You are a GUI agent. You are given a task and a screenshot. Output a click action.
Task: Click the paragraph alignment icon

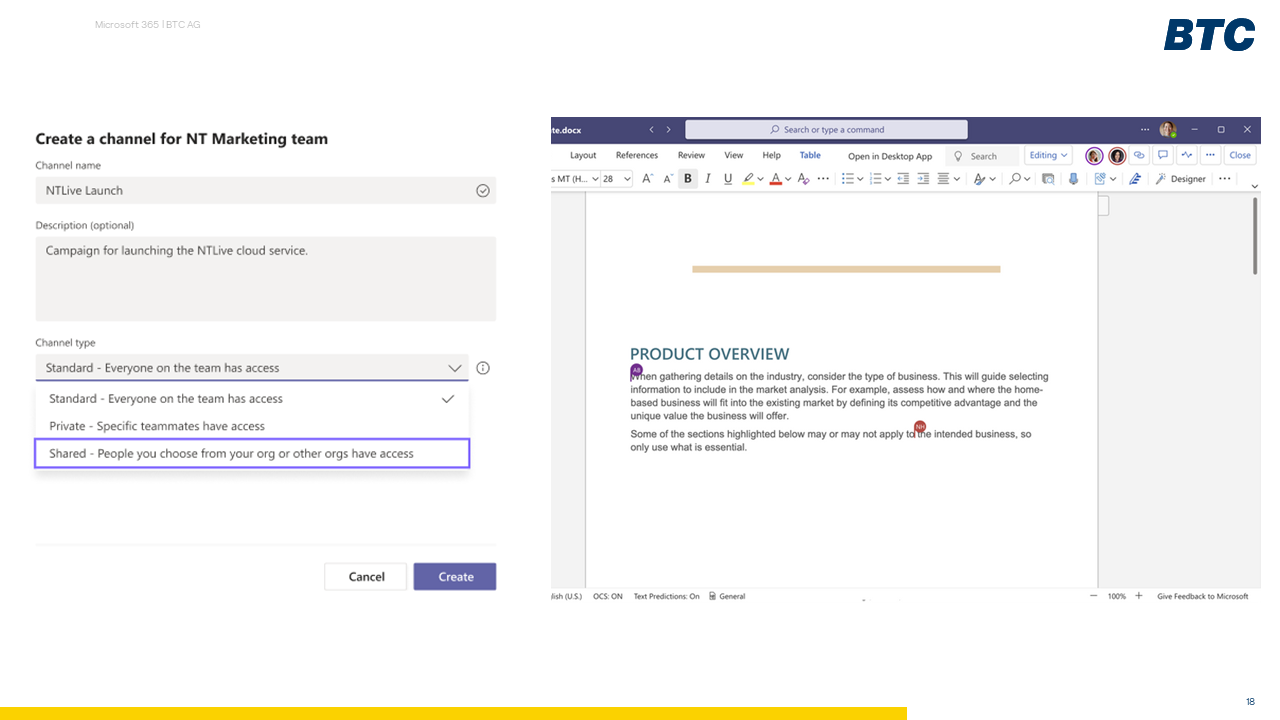click(943, 179)
